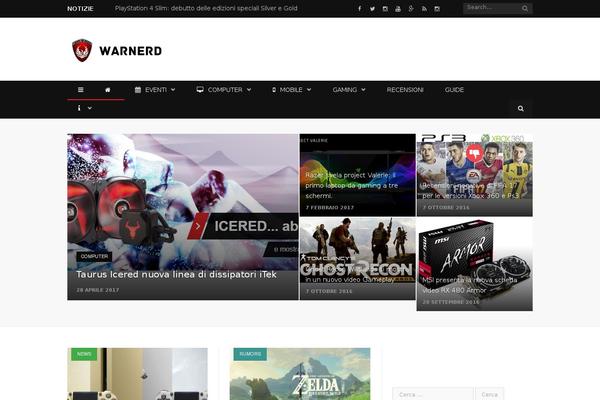Expand the arrow beside the info icon
Image resolution: width=600 pixels, height=400 pixels.
click(90, 108)
